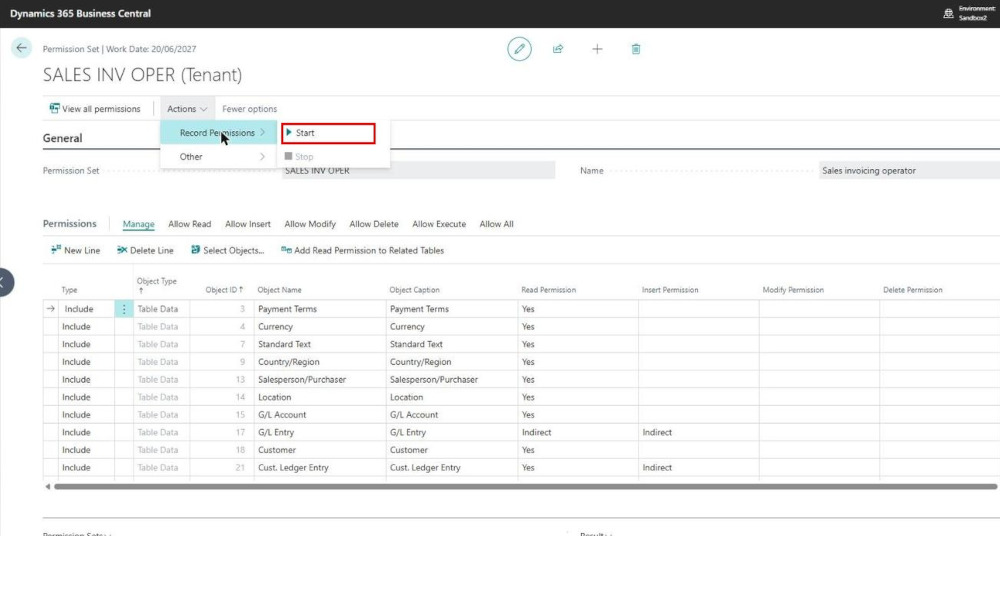Expand the Other submenu
This screenshot has width=1000, height=600.
[x=219, y=157]
